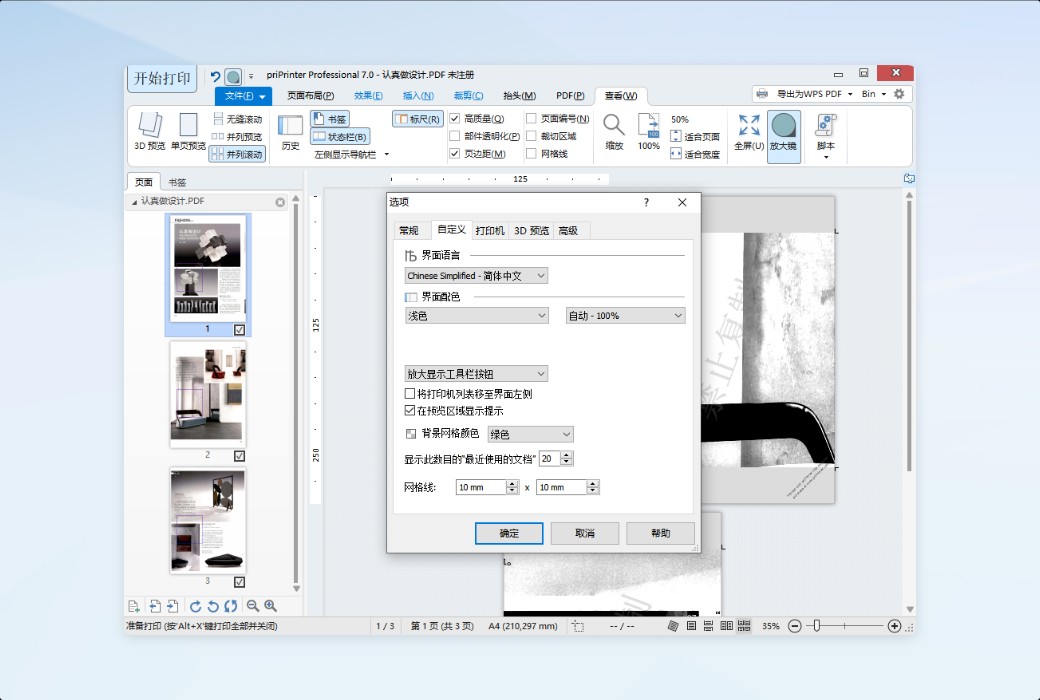Image resolution: width=1040 pixels, height=700 pixels.
Task: Switch to the 裁剪(C) ribbon tab
Action: click(x=468, y=96)
